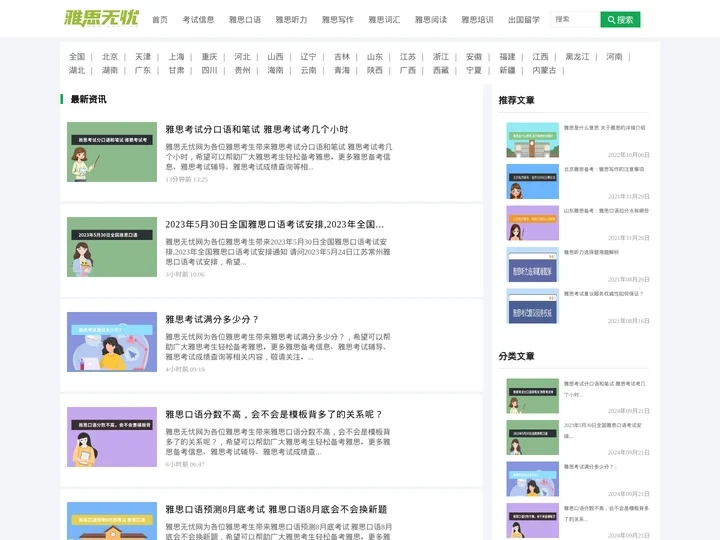Open 分类文章 link 雅思口语分数不高
720x540 pixels.
coord(606,513)
